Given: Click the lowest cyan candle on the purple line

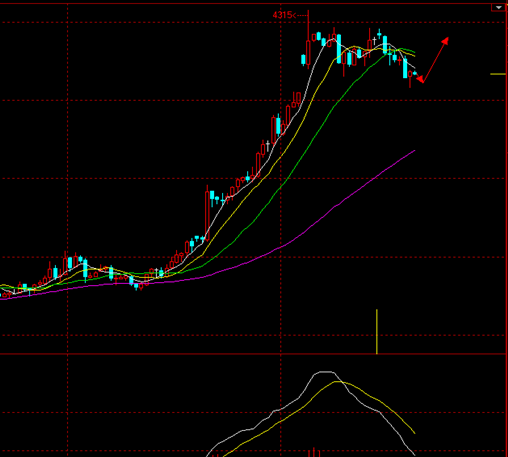Looking at the screenshot, I should coord(136,286).
